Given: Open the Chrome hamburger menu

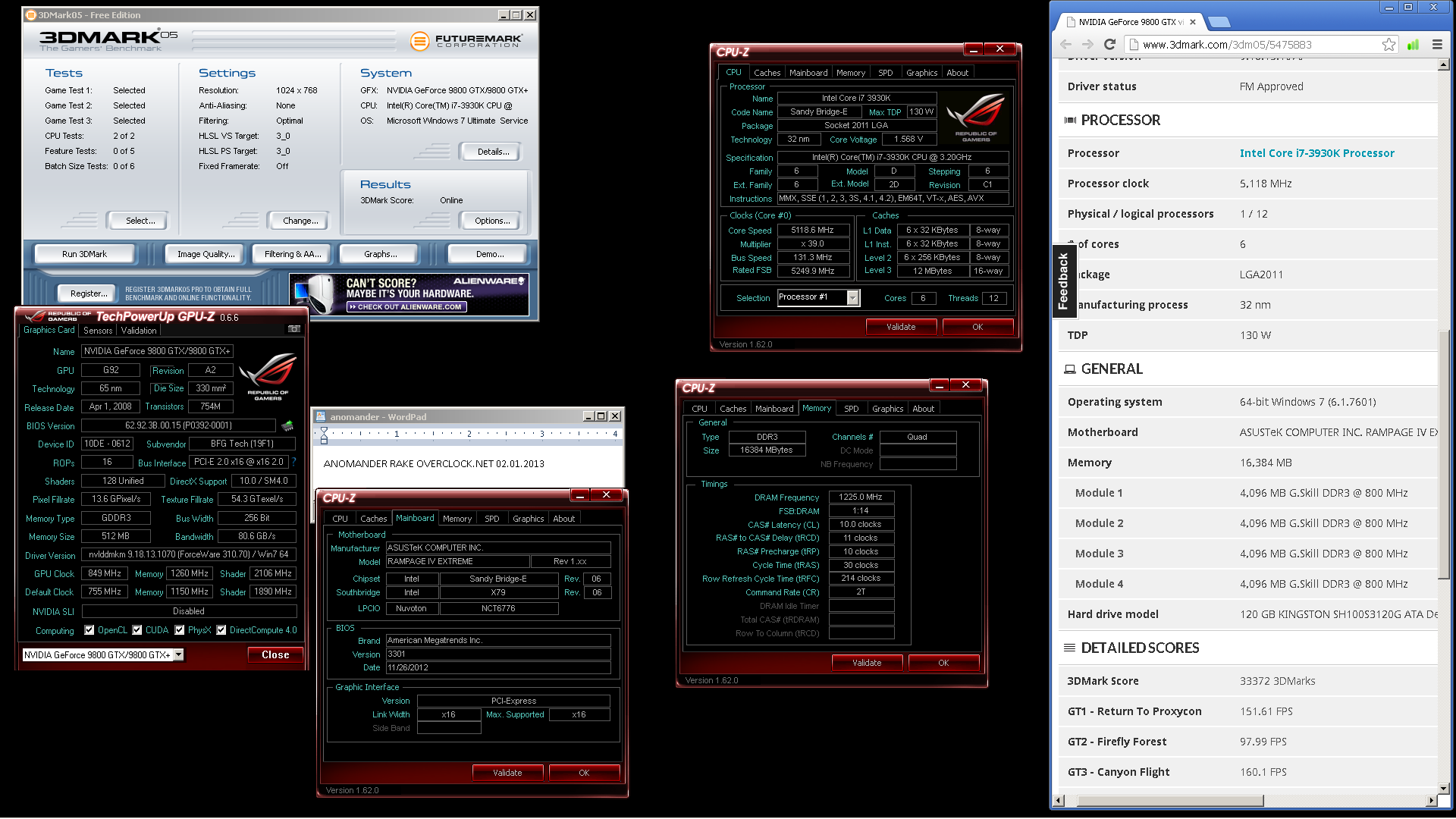Looking at the screenshot, I should 1437,45.
